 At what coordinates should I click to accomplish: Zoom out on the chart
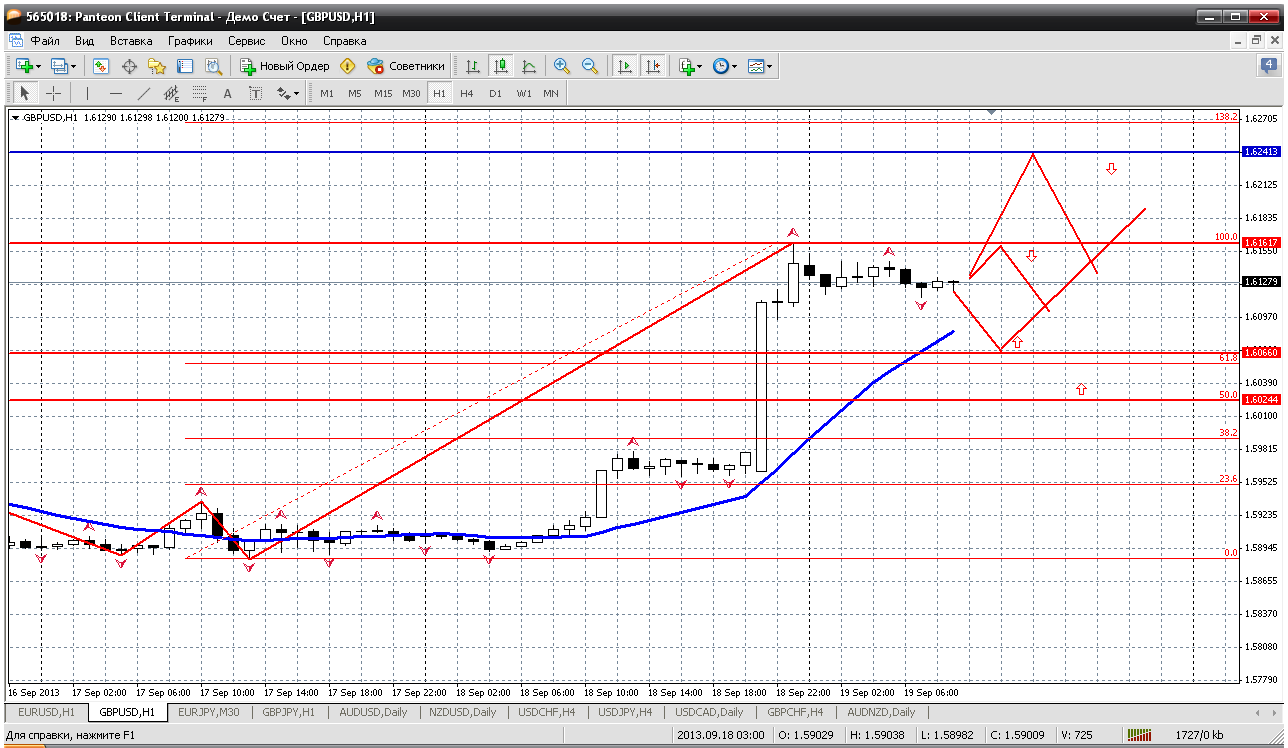590,66
